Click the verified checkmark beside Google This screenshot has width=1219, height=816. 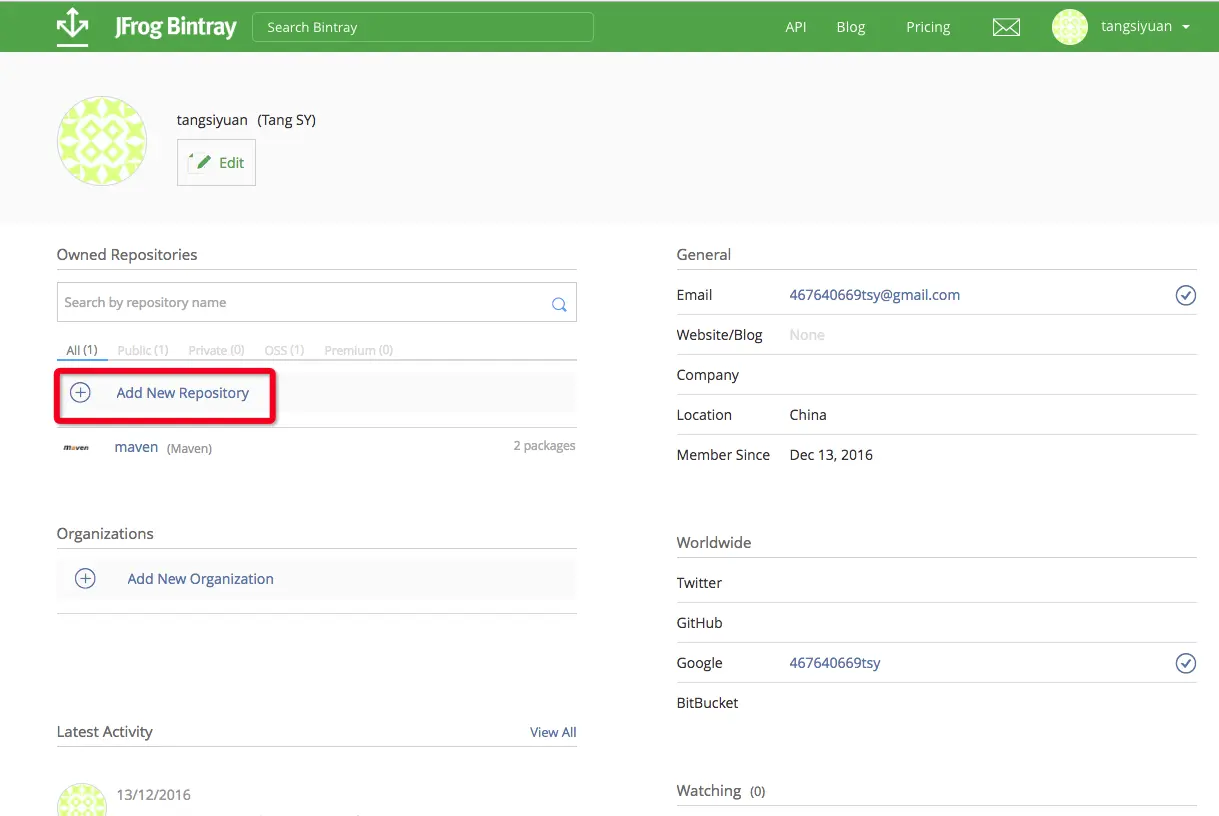click(1185, 663)
